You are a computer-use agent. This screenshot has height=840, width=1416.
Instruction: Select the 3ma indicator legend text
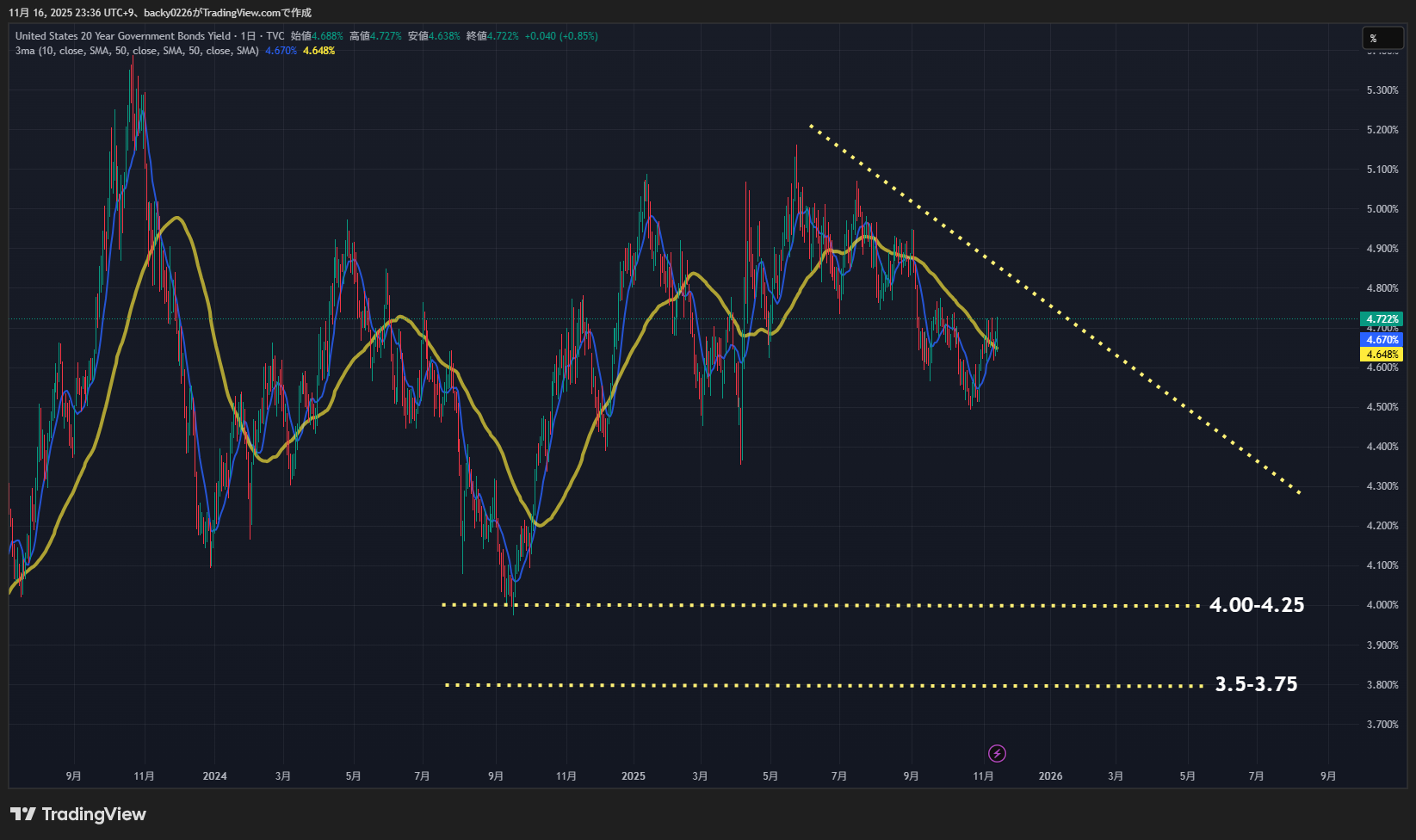click(x=137, y=51)
